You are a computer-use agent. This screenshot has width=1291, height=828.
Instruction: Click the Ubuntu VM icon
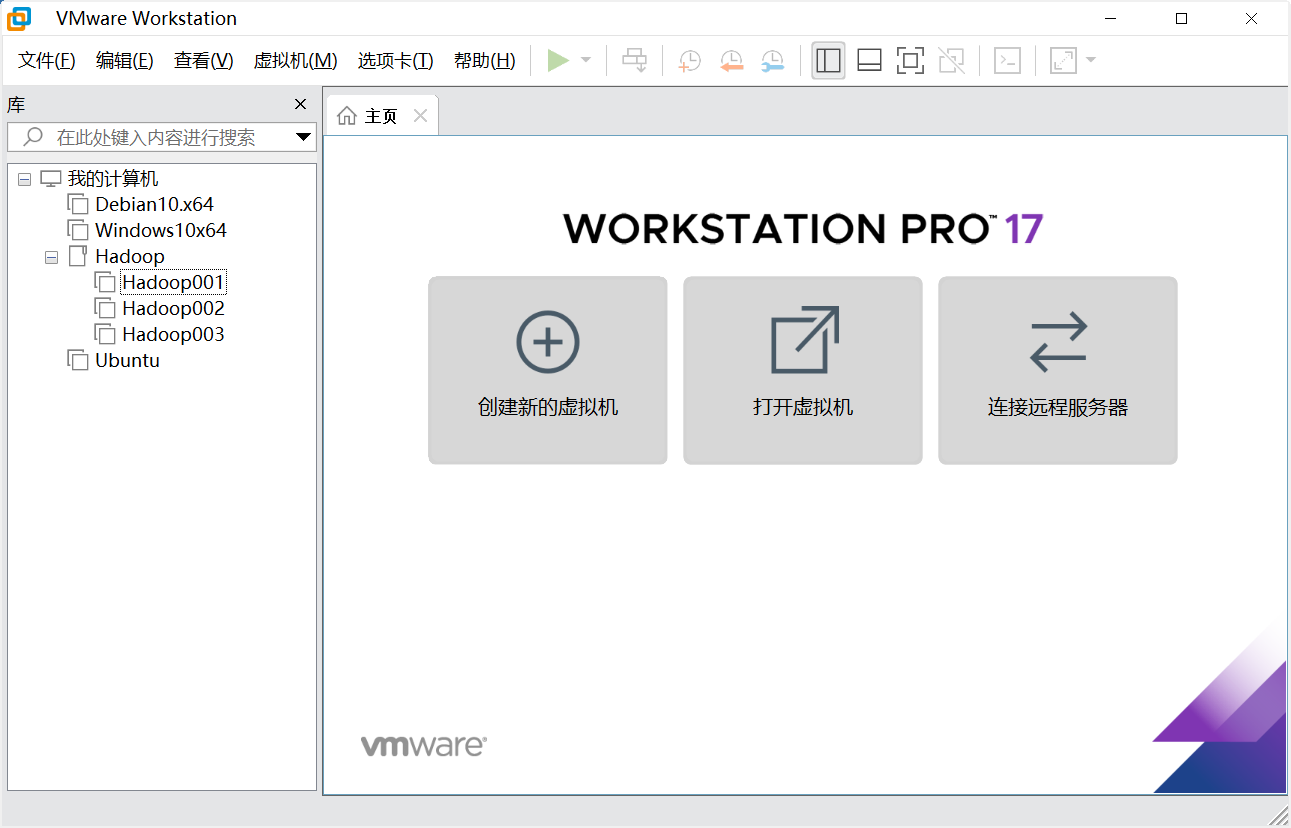(78, 360)
